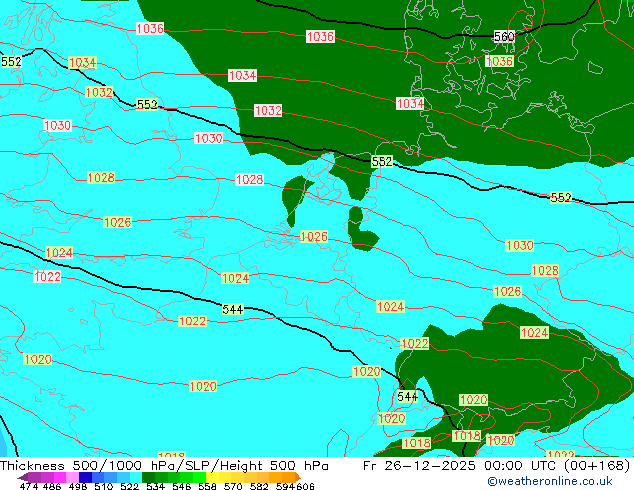Click the 594 legend value

coord(285,486)
